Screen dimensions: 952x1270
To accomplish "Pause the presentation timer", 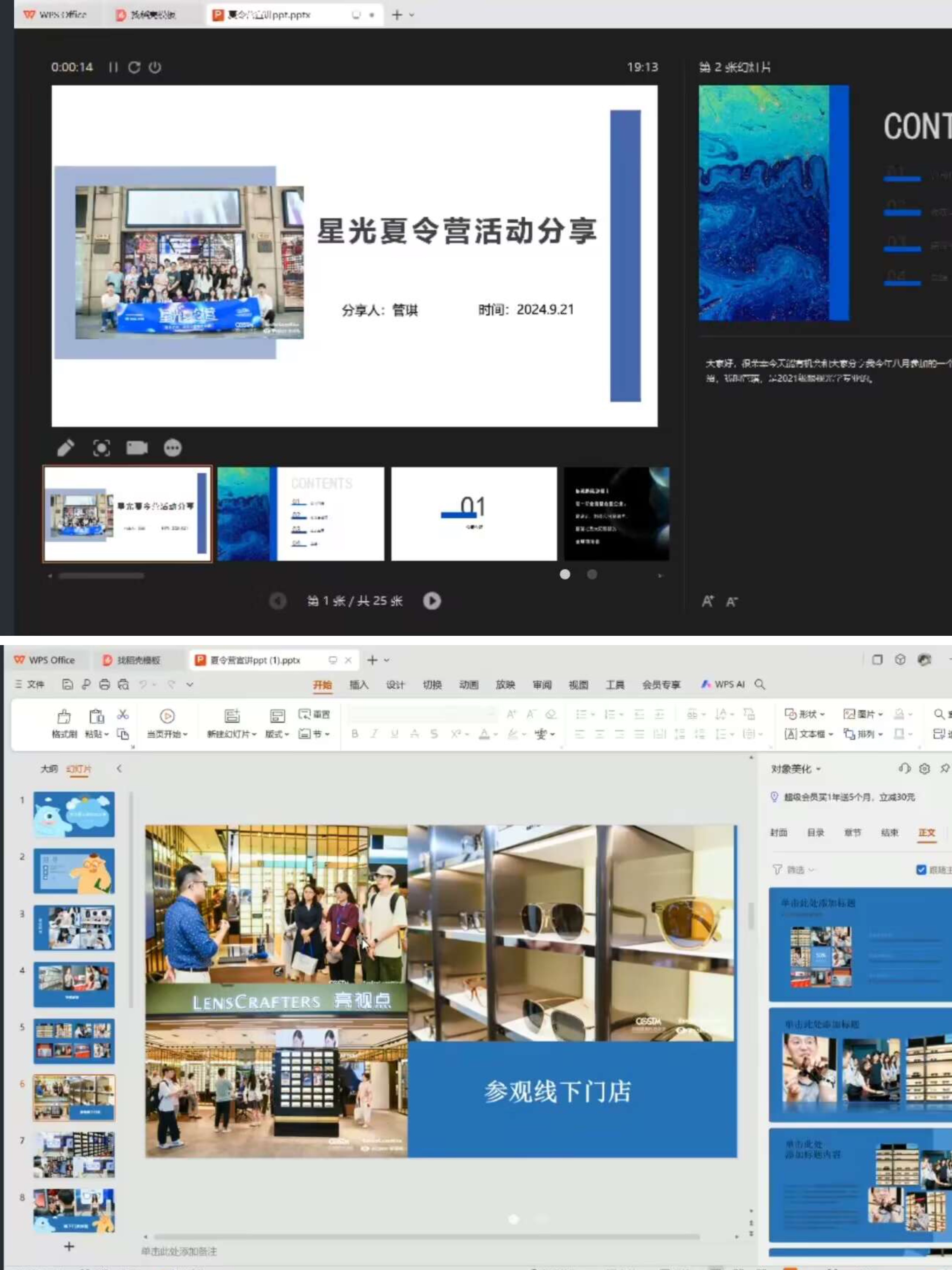I will coord(113,67).
